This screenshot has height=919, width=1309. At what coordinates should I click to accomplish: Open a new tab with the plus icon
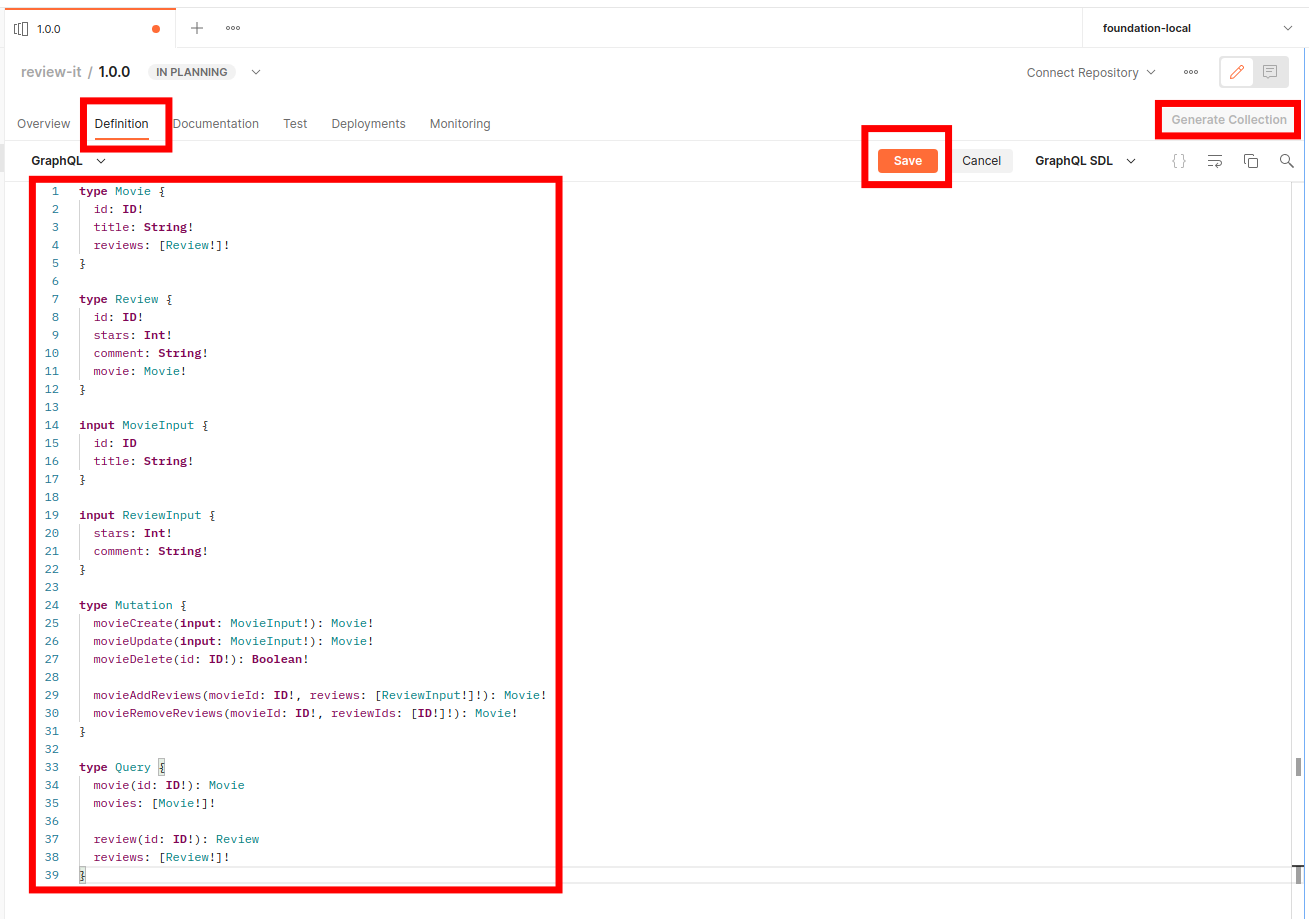[196, 28]
